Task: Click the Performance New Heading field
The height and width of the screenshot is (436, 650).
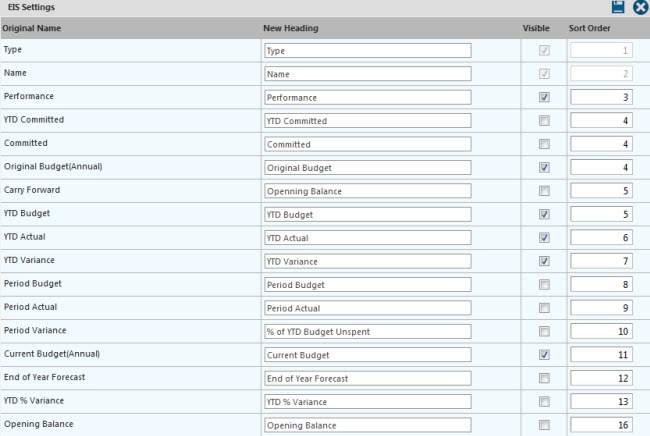Action: [368, 97]
